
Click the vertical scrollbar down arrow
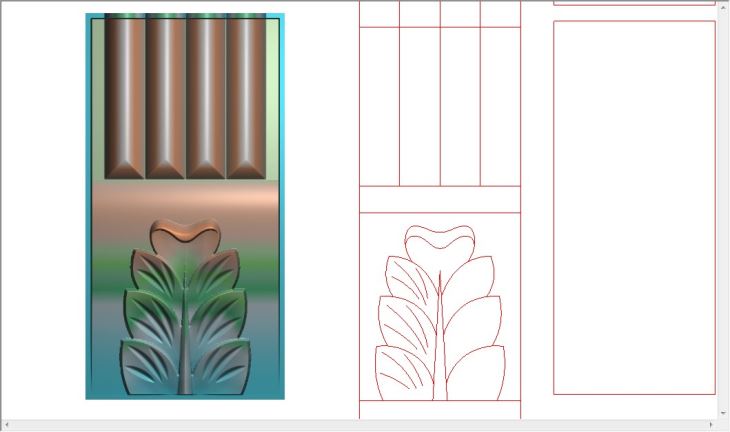click(723, 411)
